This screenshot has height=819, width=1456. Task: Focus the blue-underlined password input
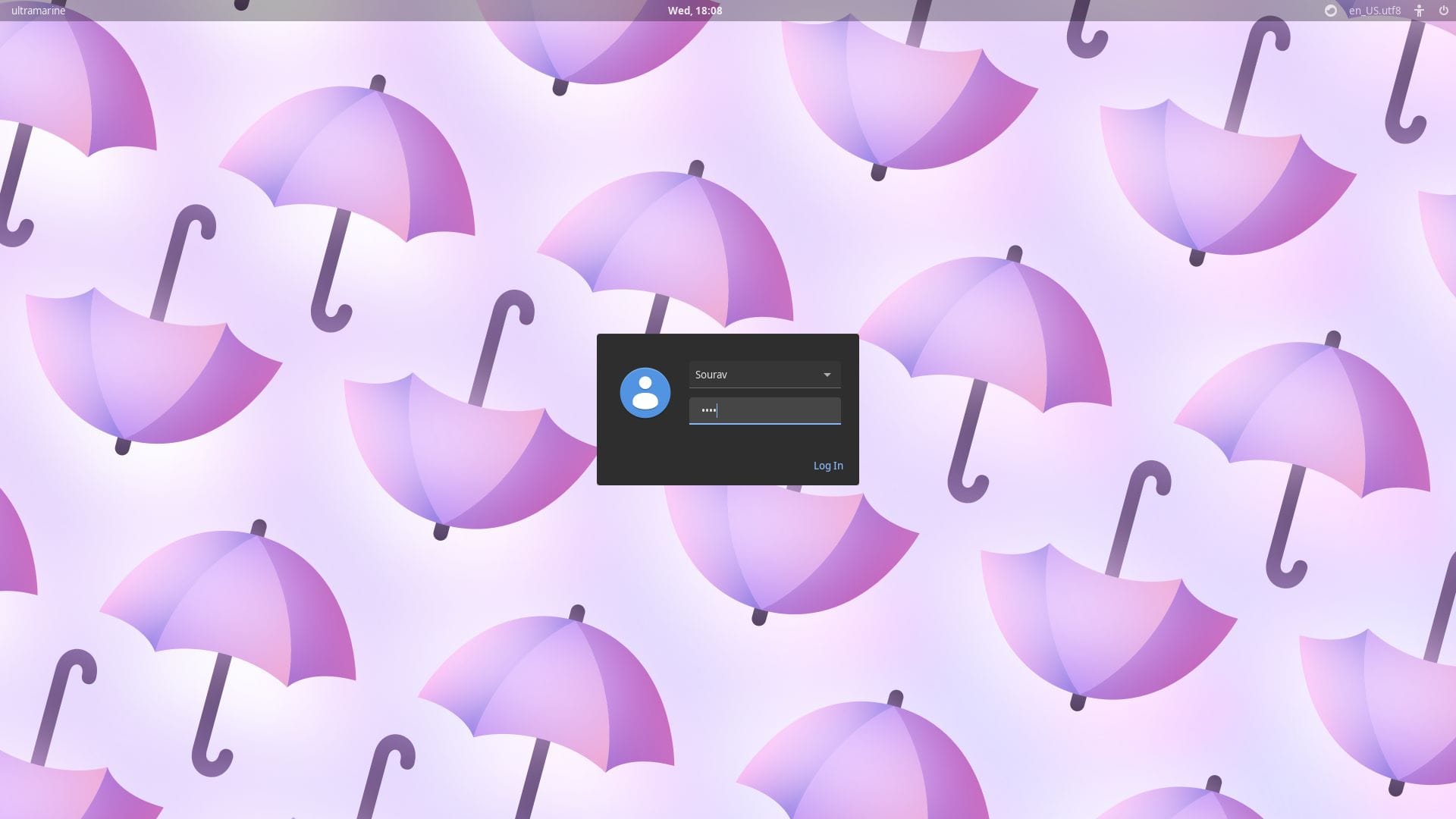click(x=764, y=410)
